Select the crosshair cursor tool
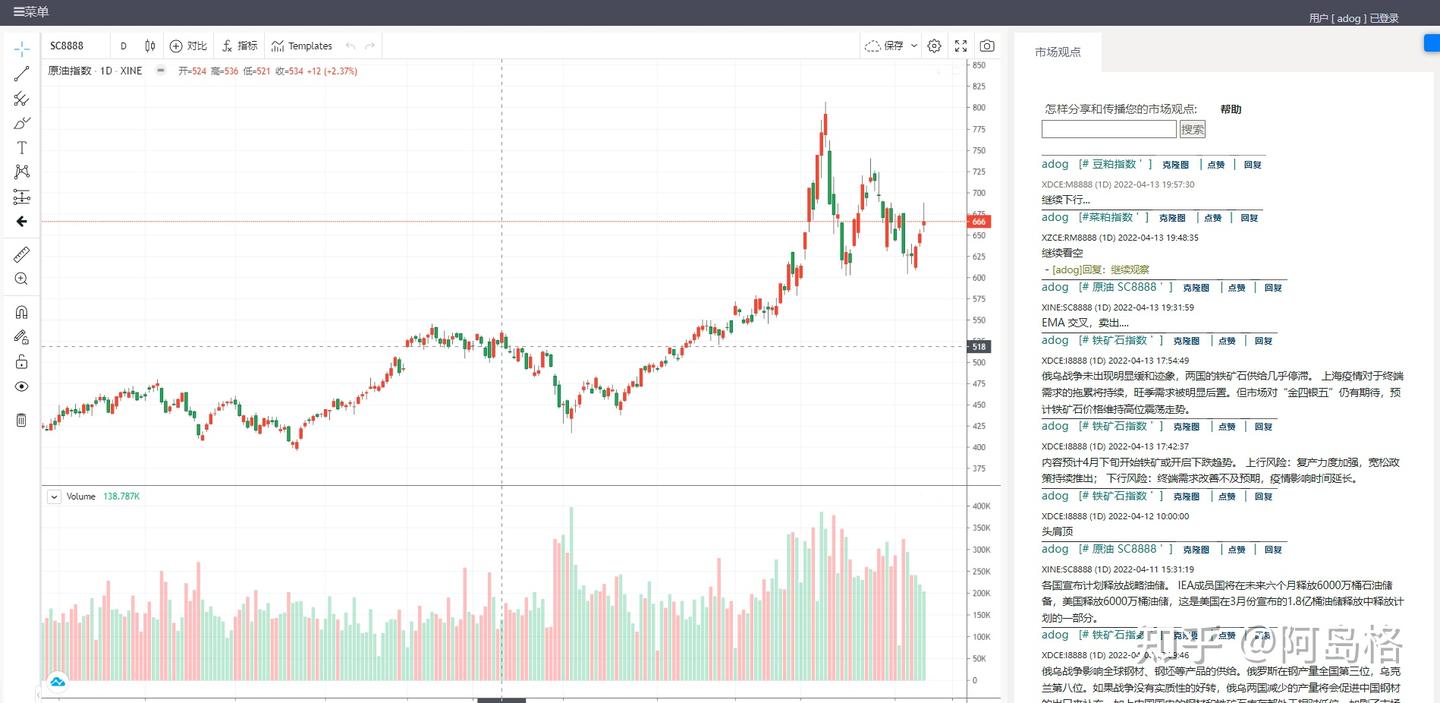 click(x=22, y=47)
